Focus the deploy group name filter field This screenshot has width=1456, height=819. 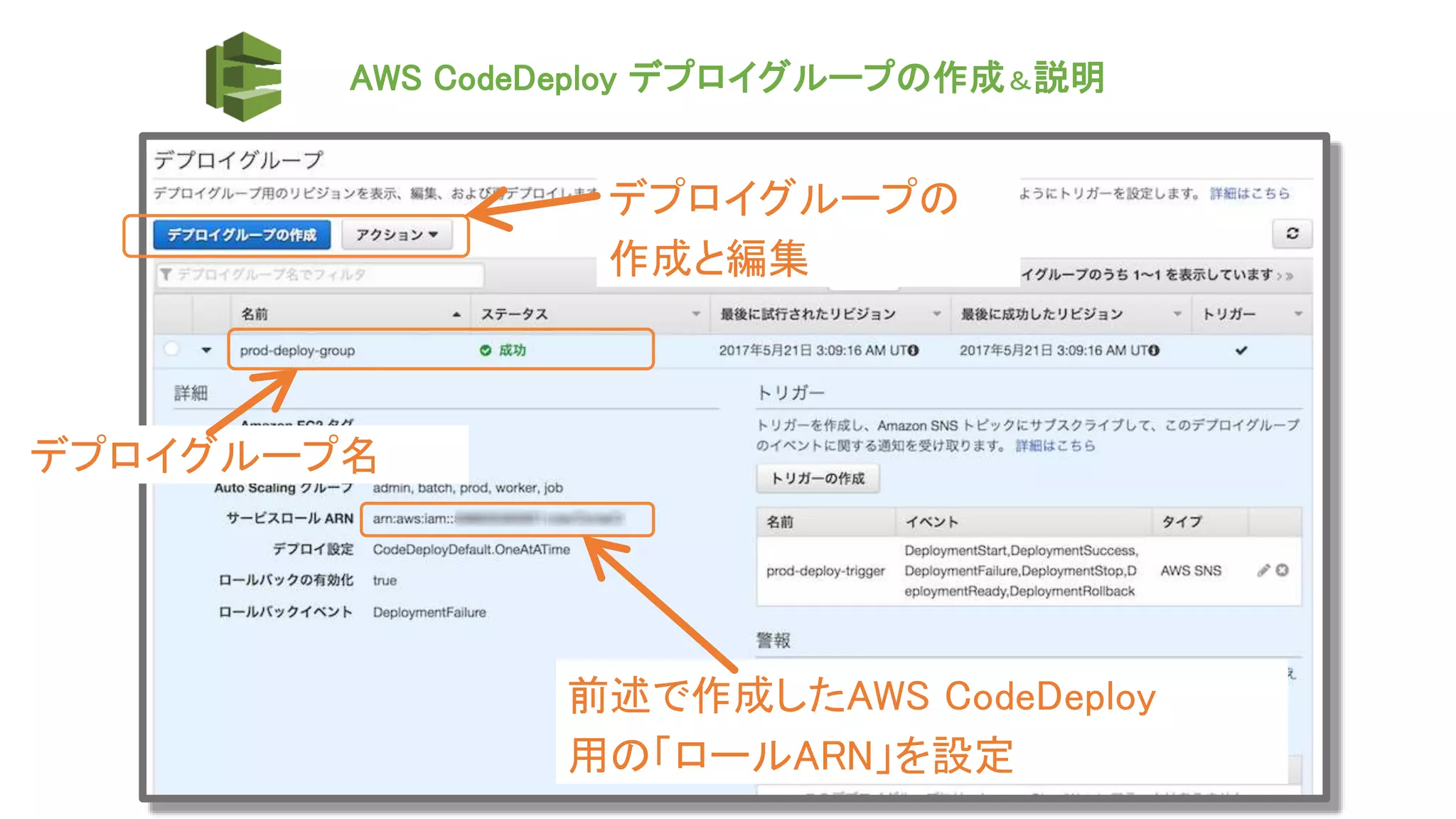(320, 274)
